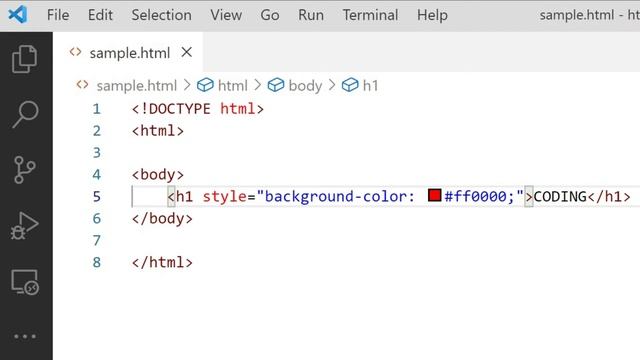The height and width of the screenshot is (360, 640).
Task: Click the CODING heading text on line 5
Action: click(x=560, y=197)
